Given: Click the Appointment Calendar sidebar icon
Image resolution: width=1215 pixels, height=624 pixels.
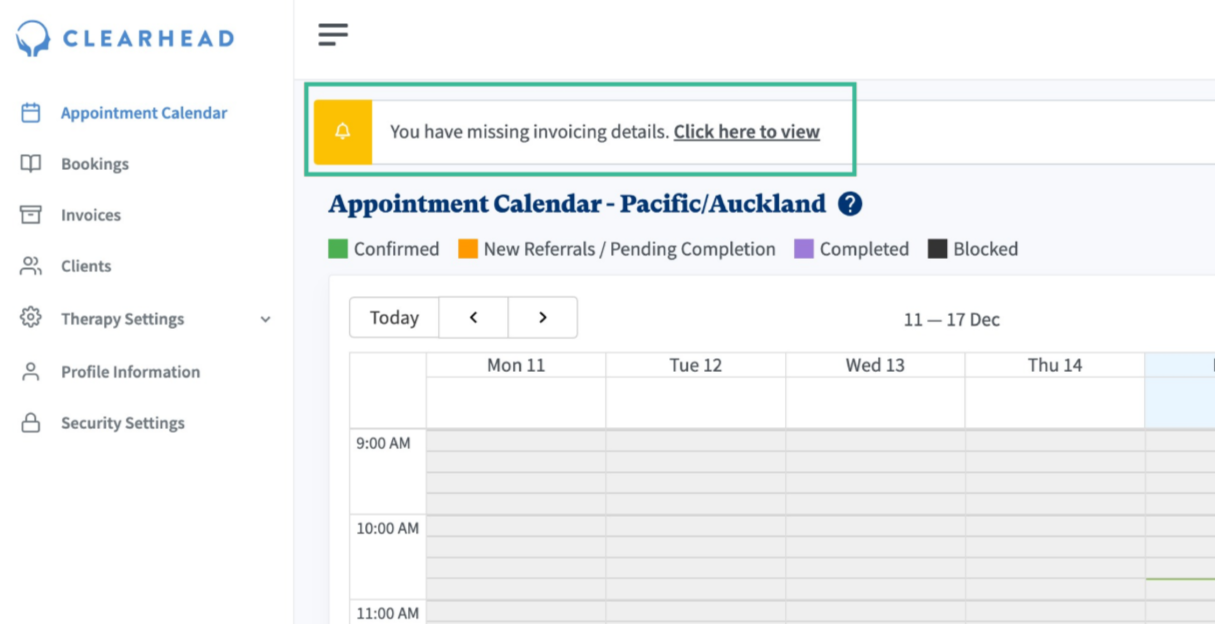Looking at the screenshot, I should click(31, 113).
